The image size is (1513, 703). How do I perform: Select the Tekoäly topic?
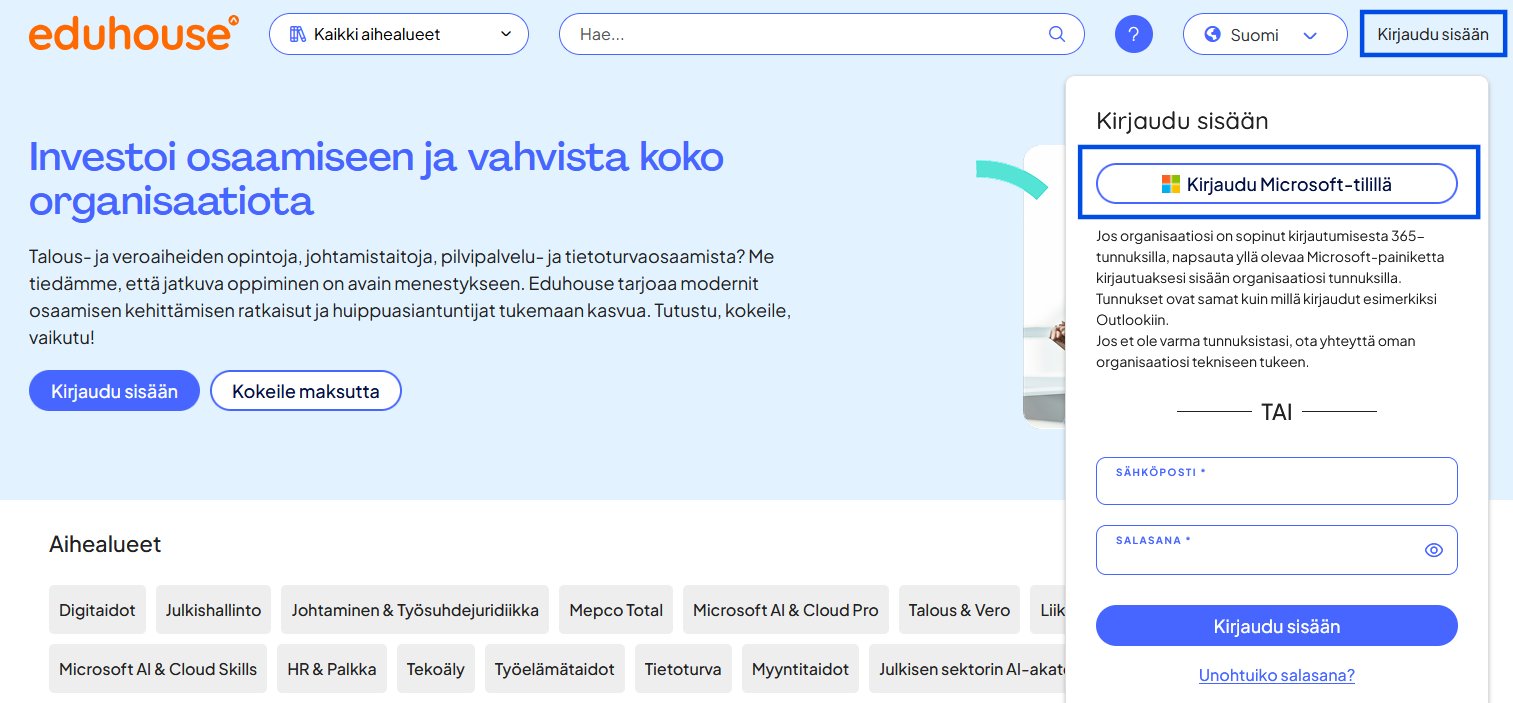436,669
